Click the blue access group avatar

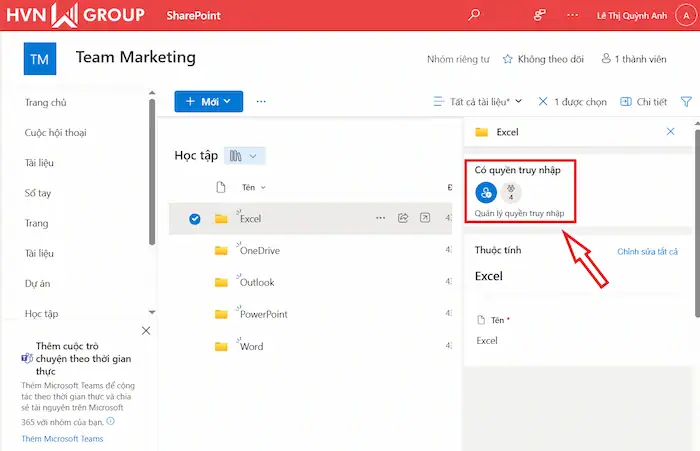pos(485,193)
